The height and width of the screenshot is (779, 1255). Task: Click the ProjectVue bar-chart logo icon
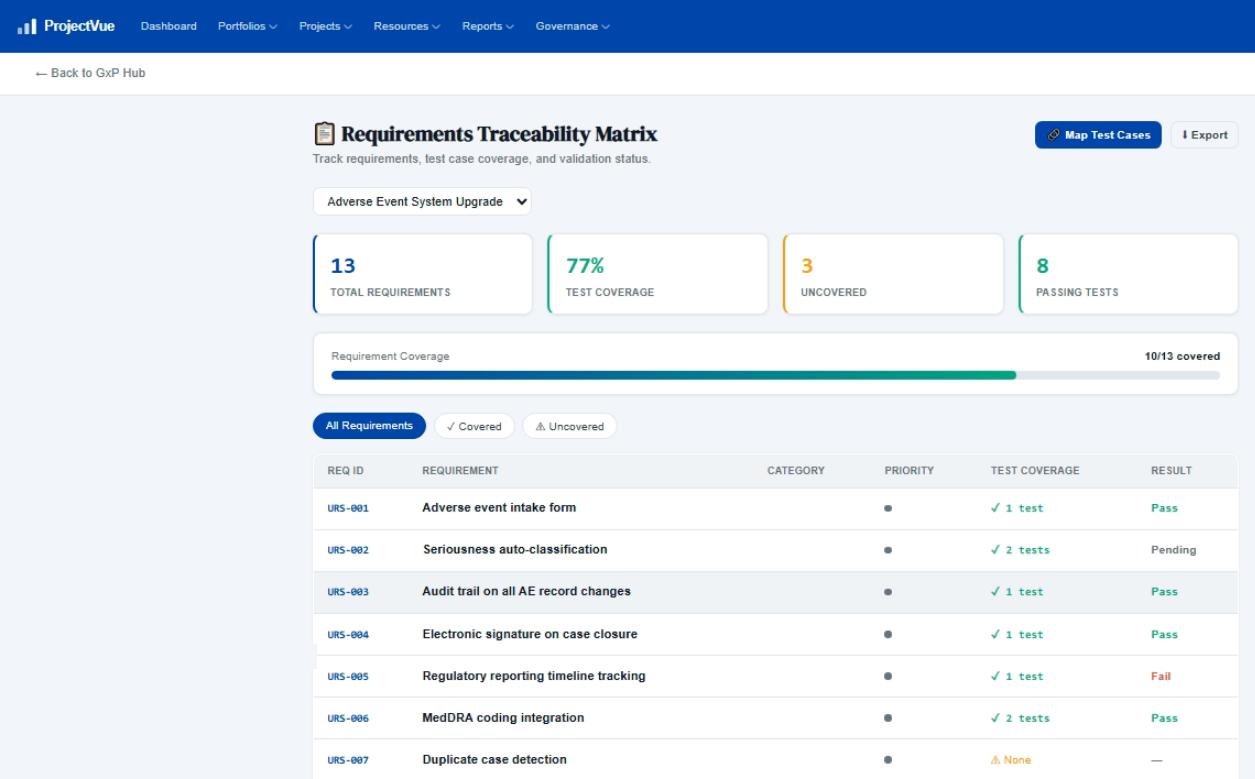pyautogui.click(x=26, y=26)
